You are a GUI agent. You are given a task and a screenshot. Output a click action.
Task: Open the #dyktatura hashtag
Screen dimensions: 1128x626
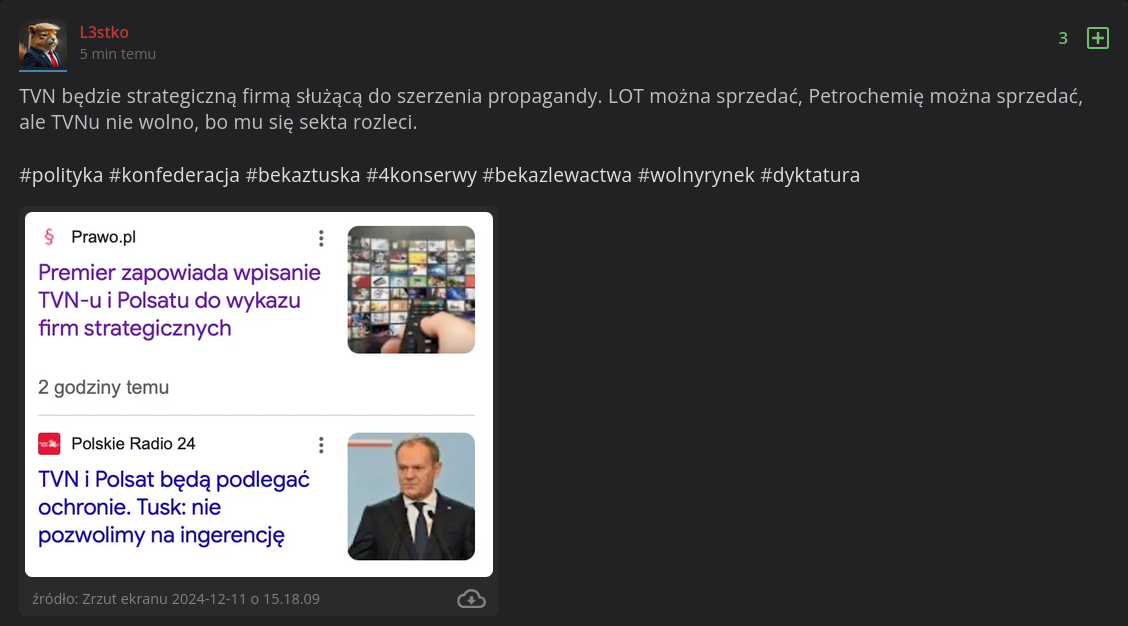pos(810,175)
